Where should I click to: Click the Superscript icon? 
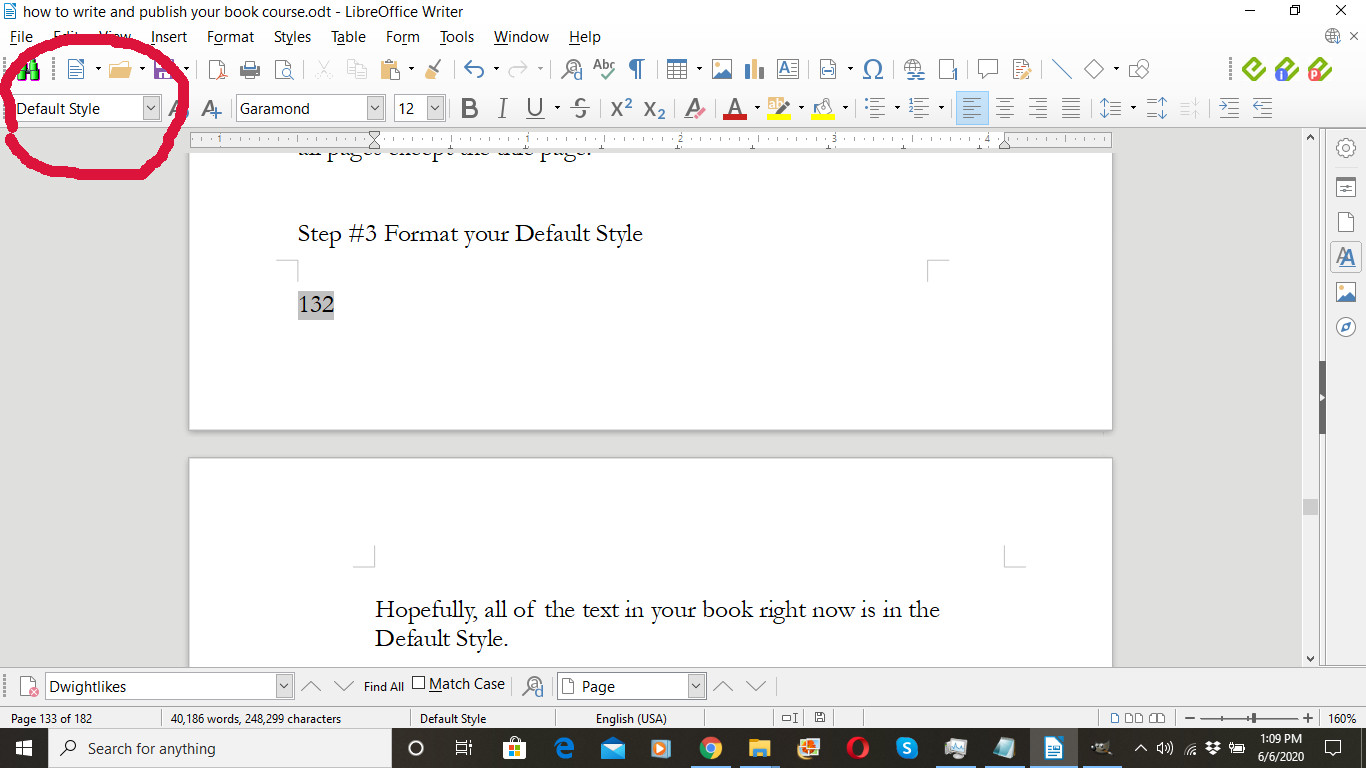click(x=621, y=109)
